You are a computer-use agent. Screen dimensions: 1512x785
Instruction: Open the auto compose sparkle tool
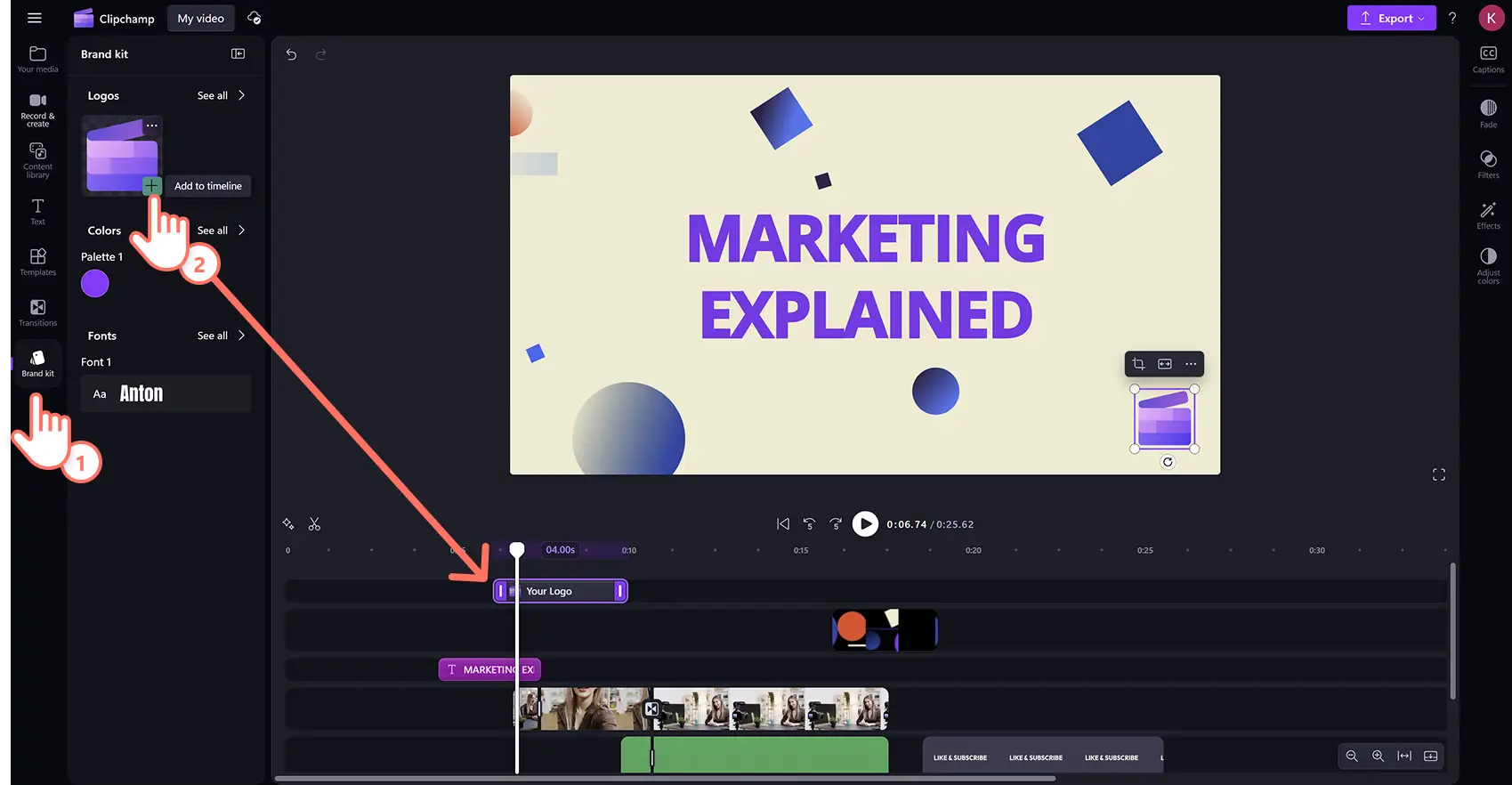tap(288, 523)
